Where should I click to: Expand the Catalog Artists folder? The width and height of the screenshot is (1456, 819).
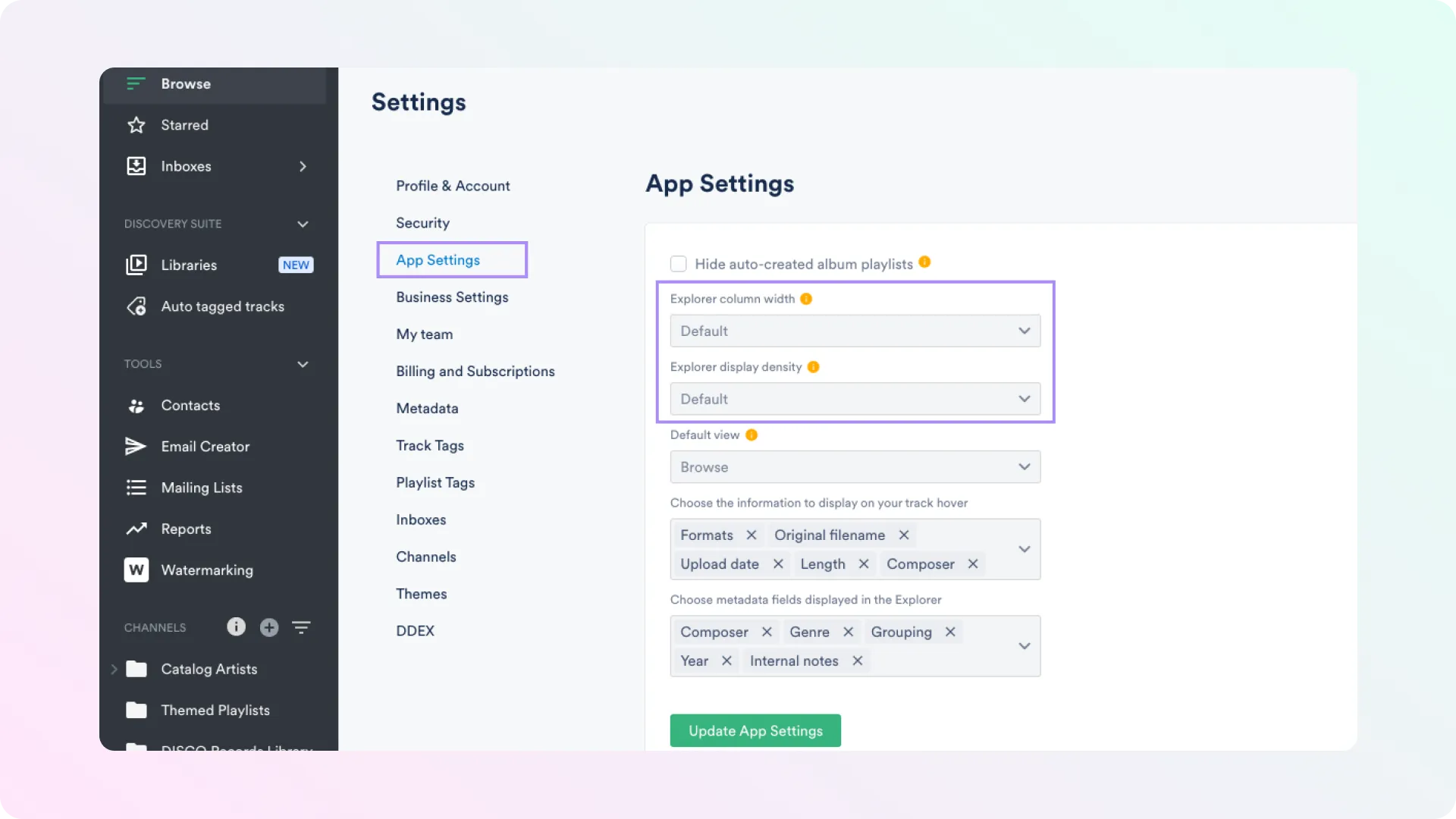114,669
